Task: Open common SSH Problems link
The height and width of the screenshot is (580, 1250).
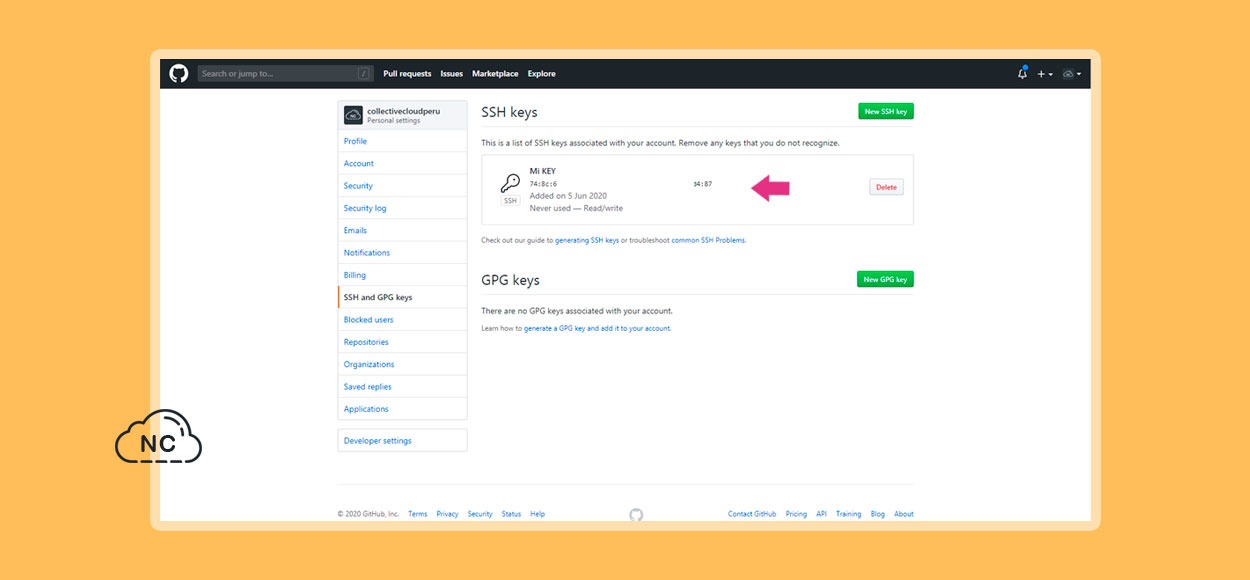Action: [x=708, y=240]
